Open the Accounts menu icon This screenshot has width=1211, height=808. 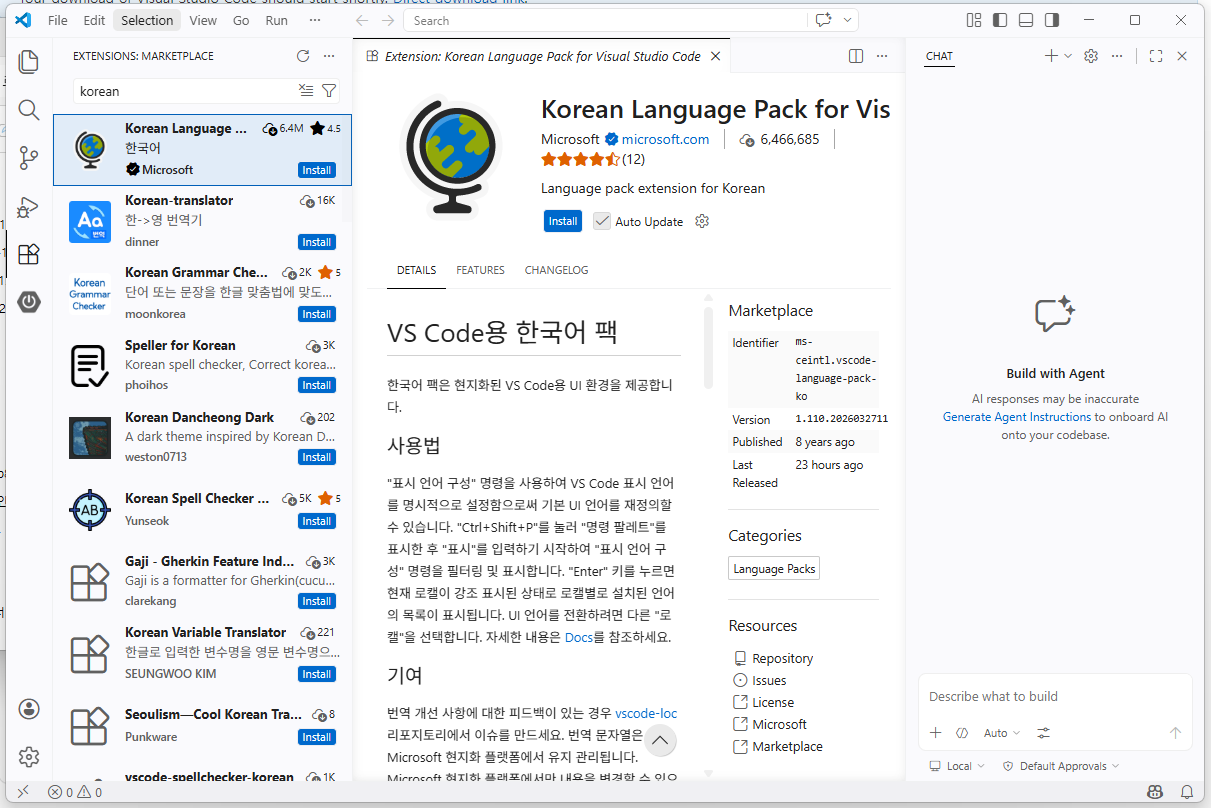tap(29, 709)
